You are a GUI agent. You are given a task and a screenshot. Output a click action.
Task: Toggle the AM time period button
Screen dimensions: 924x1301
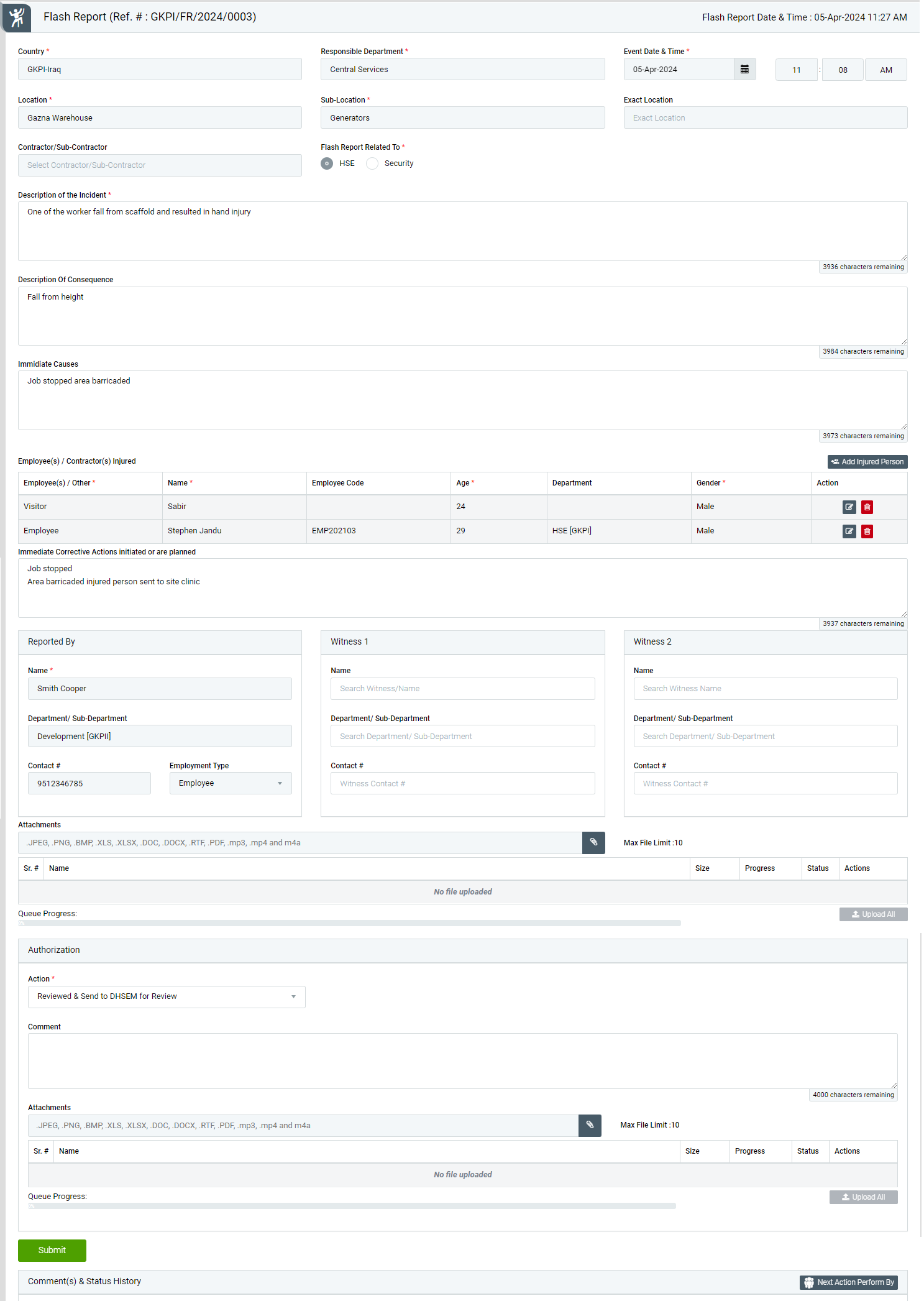[885, 70]
